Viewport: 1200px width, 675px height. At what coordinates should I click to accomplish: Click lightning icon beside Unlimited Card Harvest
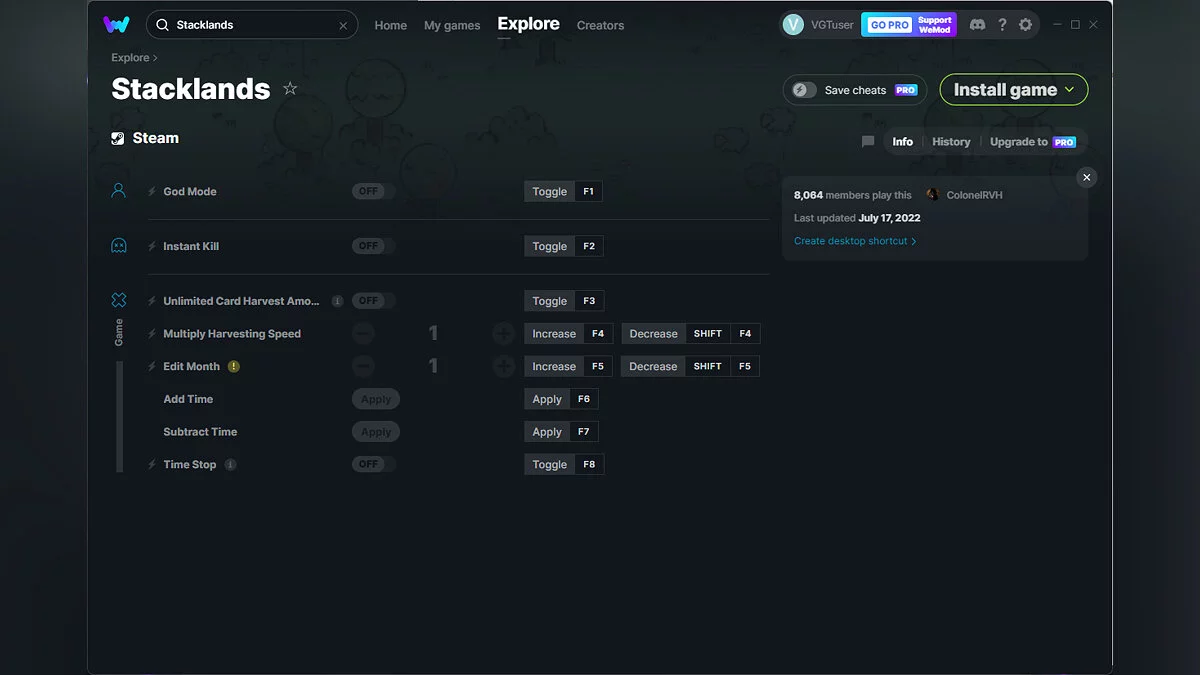click(152, 301)
